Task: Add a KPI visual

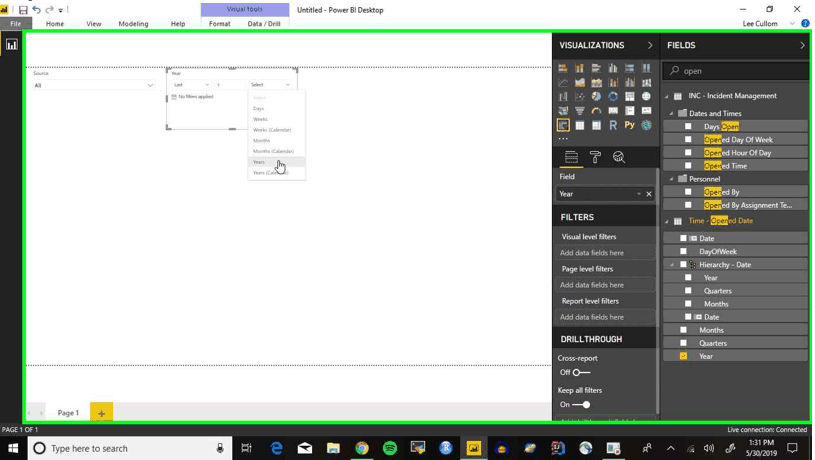Action: [647, 111]
